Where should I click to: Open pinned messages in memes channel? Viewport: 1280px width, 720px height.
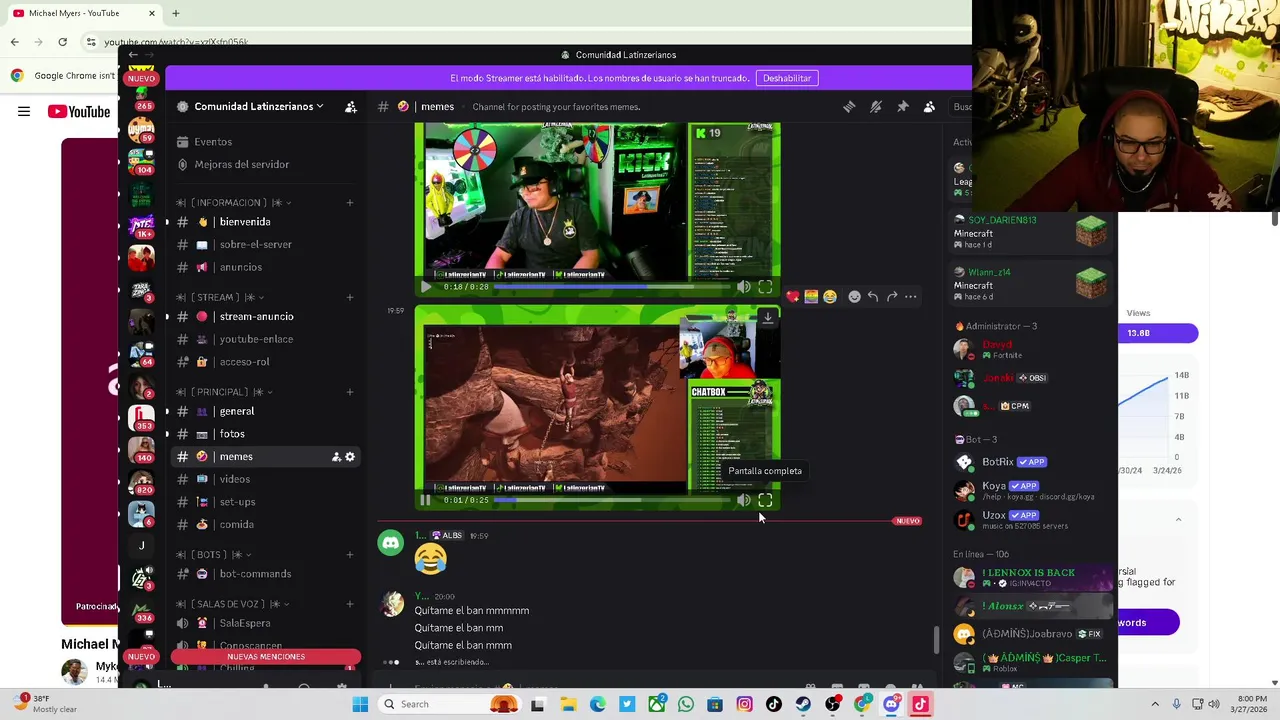[x=902, y=107]
